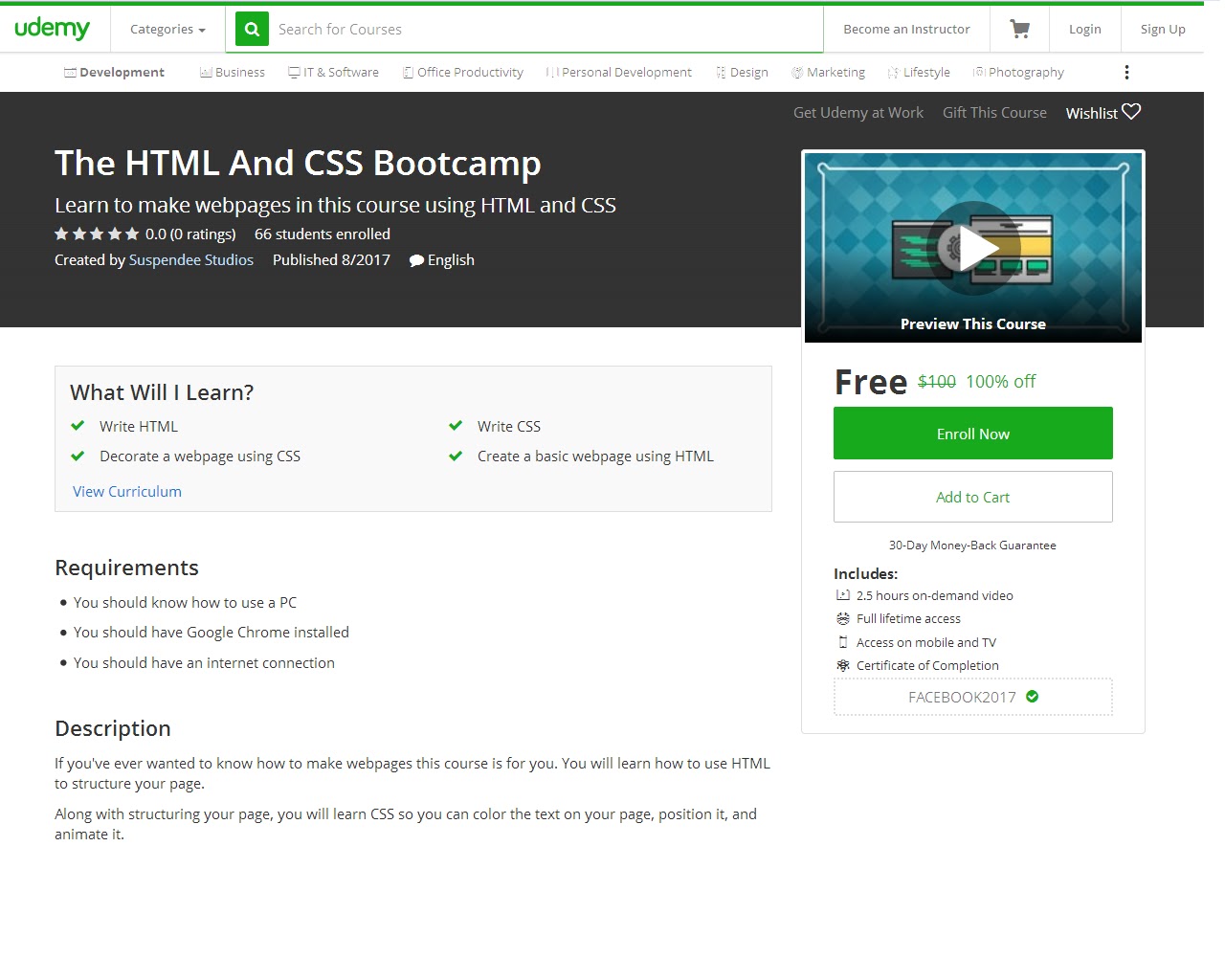Click the Login button
Viewport: 1225px width, 980px height.
1085,30
